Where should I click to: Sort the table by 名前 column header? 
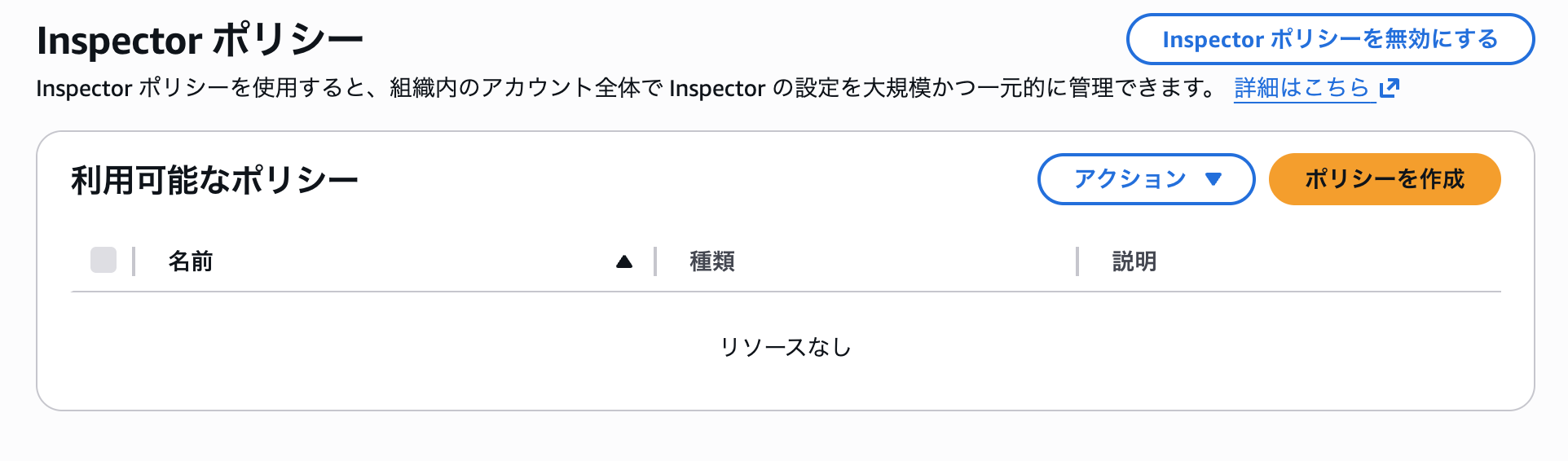[191, 261]
